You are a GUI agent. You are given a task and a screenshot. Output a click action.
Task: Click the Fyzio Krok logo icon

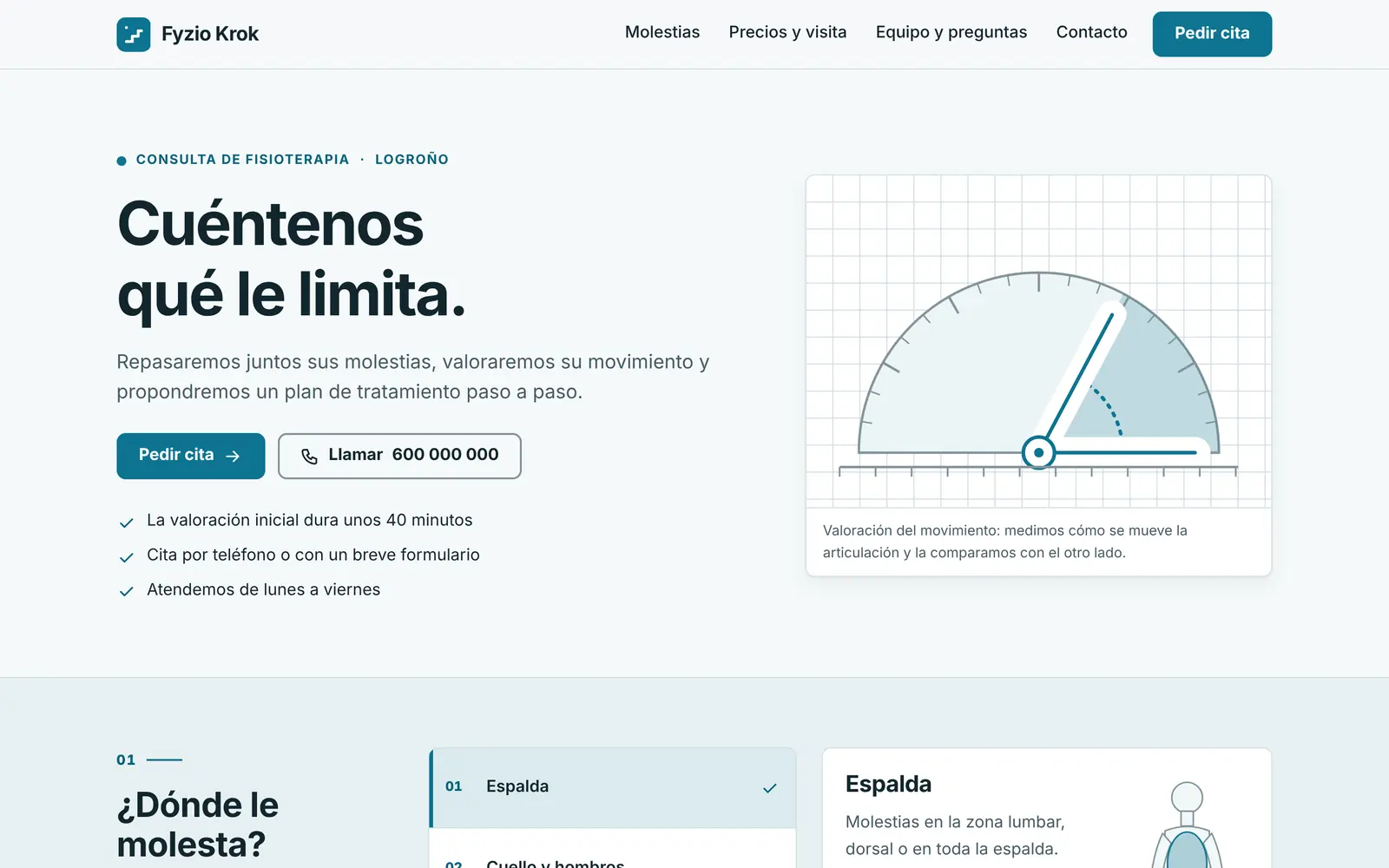coord(134,35)
